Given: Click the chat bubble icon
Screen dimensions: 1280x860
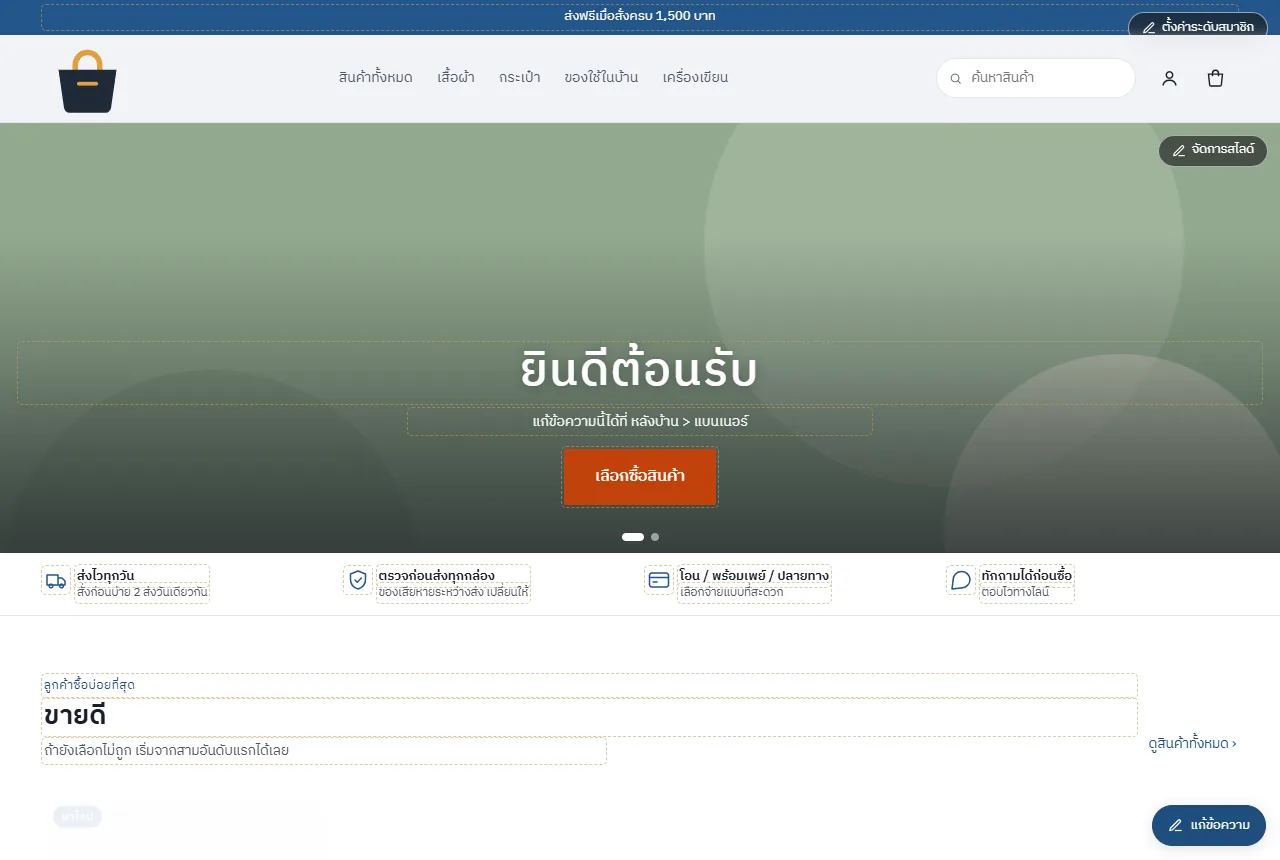Looking at the screenshot, I should click(961, 580).
